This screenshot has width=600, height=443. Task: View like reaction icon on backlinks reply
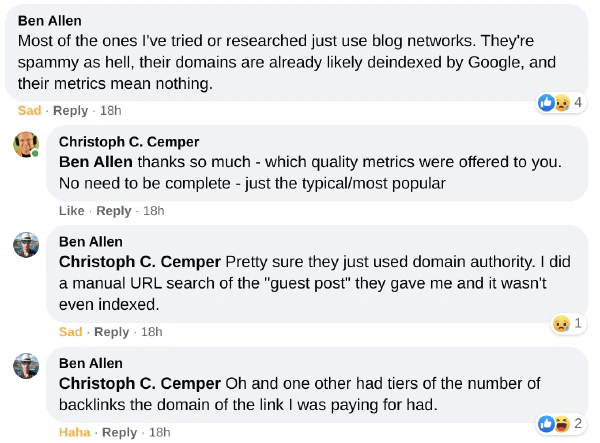pyautogui.click(x=546, y=424)
